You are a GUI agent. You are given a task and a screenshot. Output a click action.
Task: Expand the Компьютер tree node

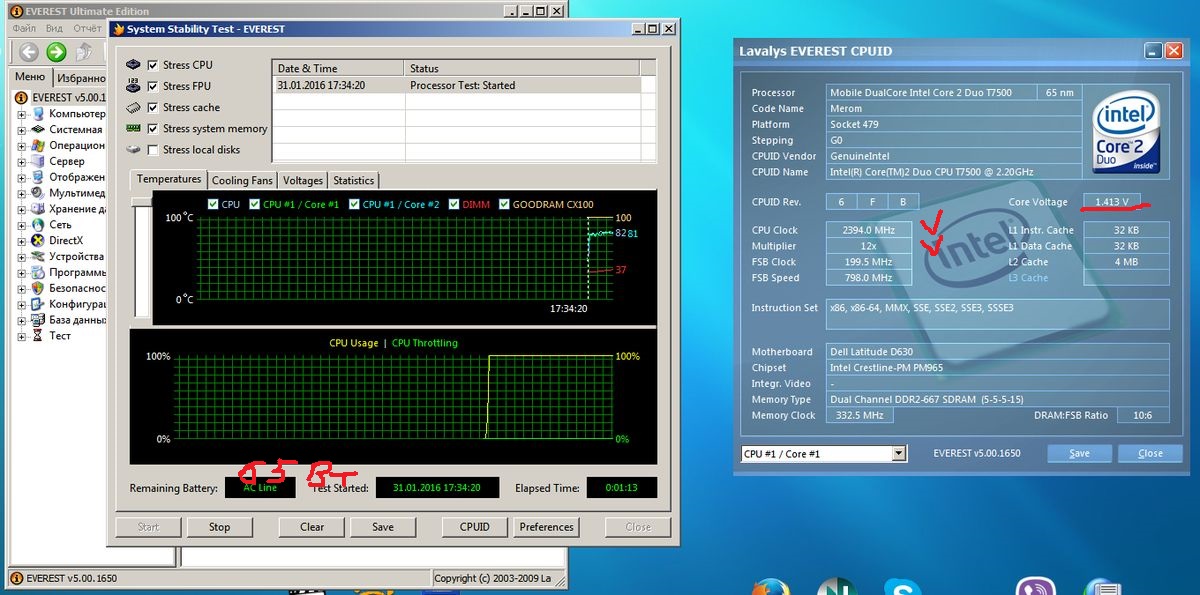(x=22, y=114)
